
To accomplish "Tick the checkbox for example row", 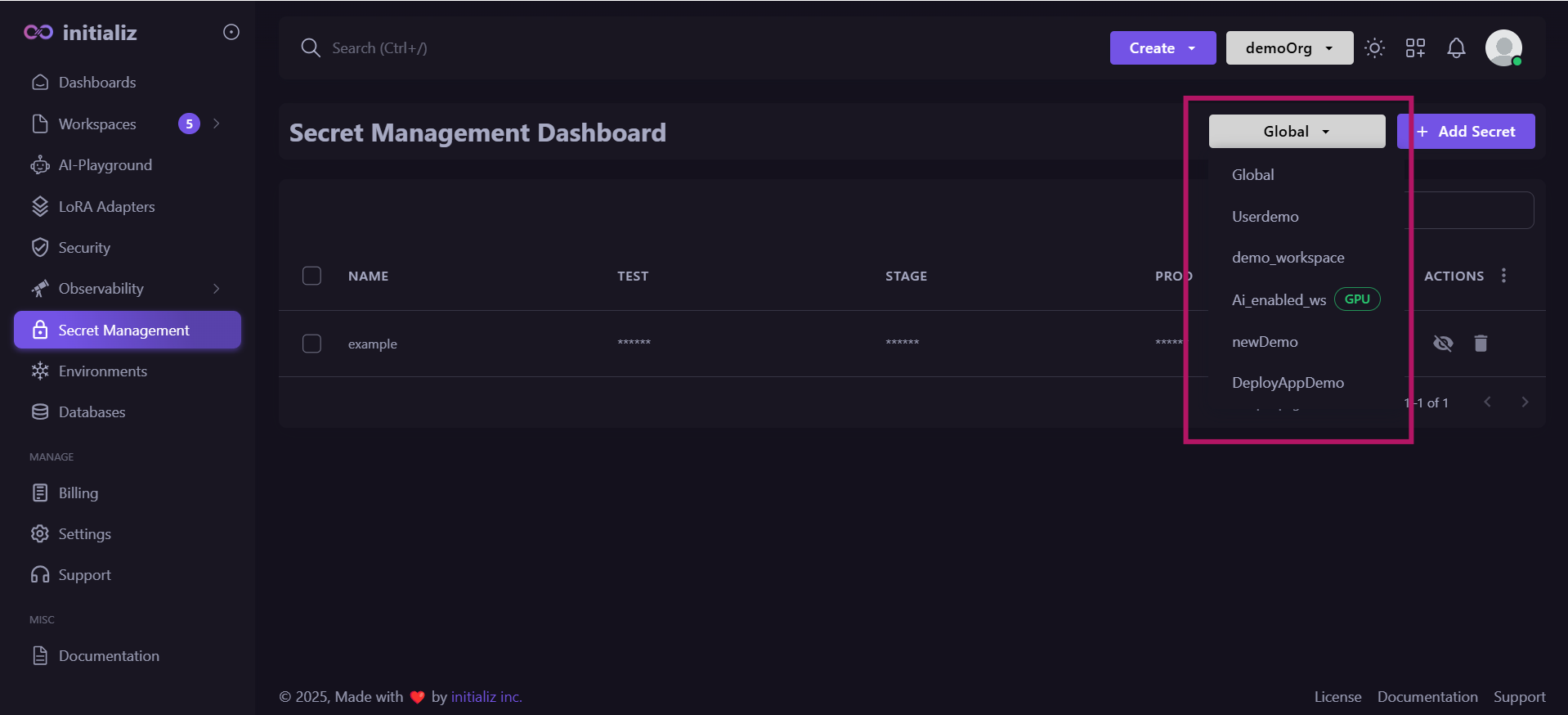I will [311, 344].
